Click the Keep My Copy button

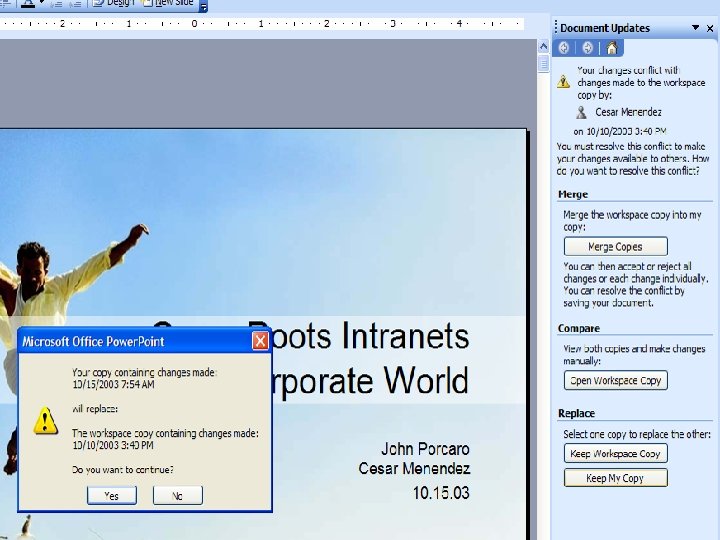[615, 478]
